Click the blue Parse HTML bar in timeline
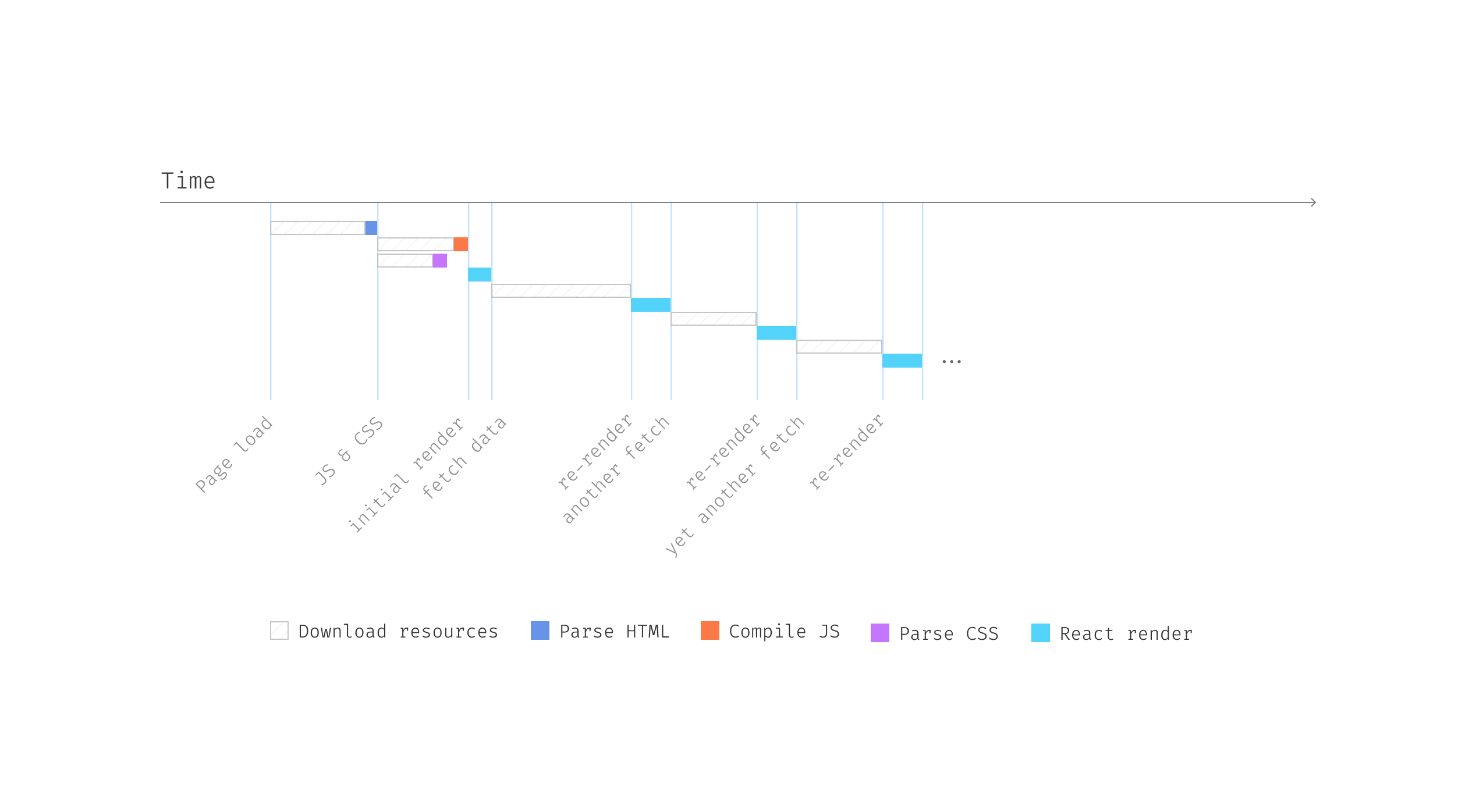Image resolution: width=1476 pixels, height=812 pixels. (371, 228)
